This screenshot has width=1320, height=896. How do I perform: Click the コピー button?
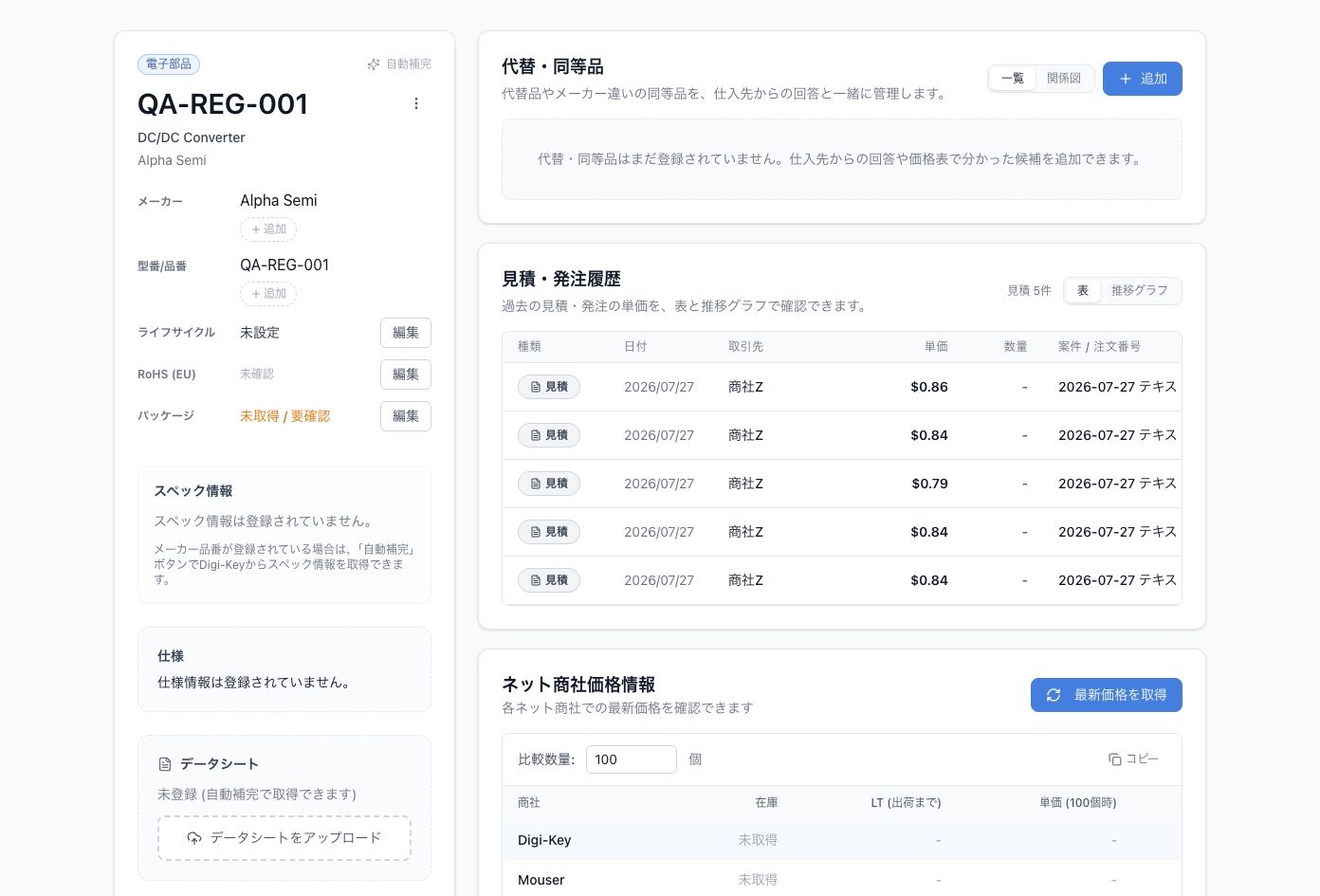[x=1133, y=759]
